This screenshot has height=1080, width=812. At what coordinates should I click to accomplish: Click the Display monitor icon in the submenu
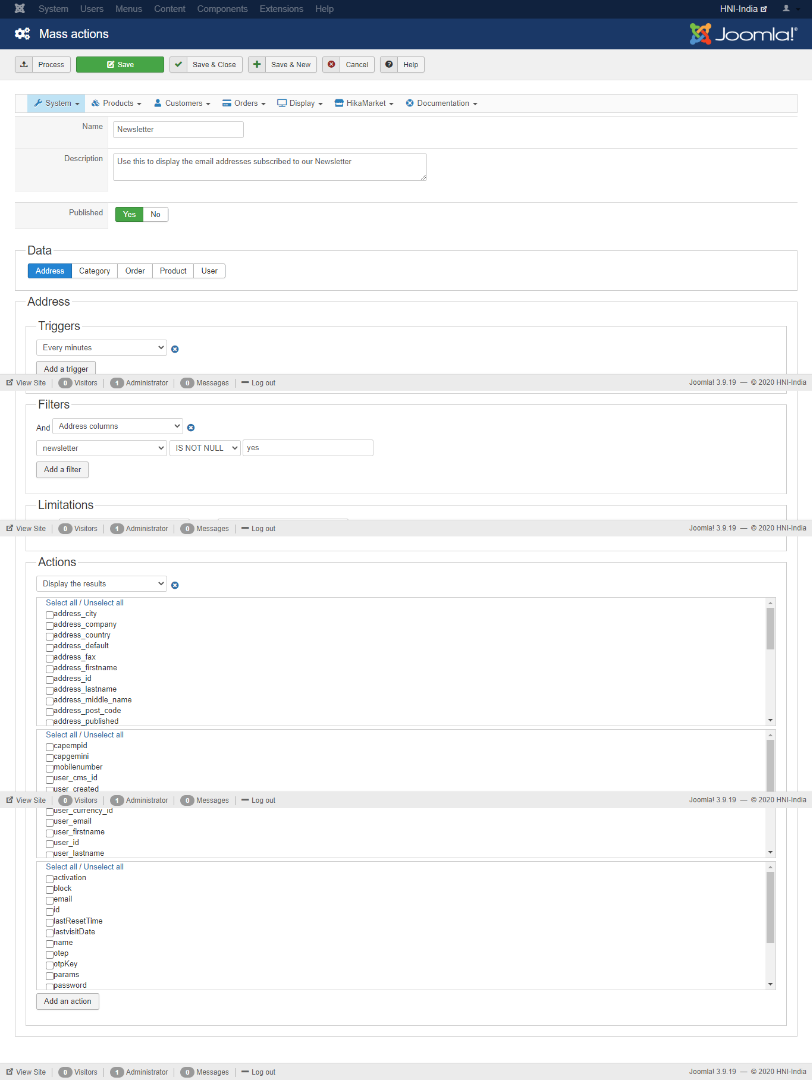pyautogui.click(x=282, y=103)
